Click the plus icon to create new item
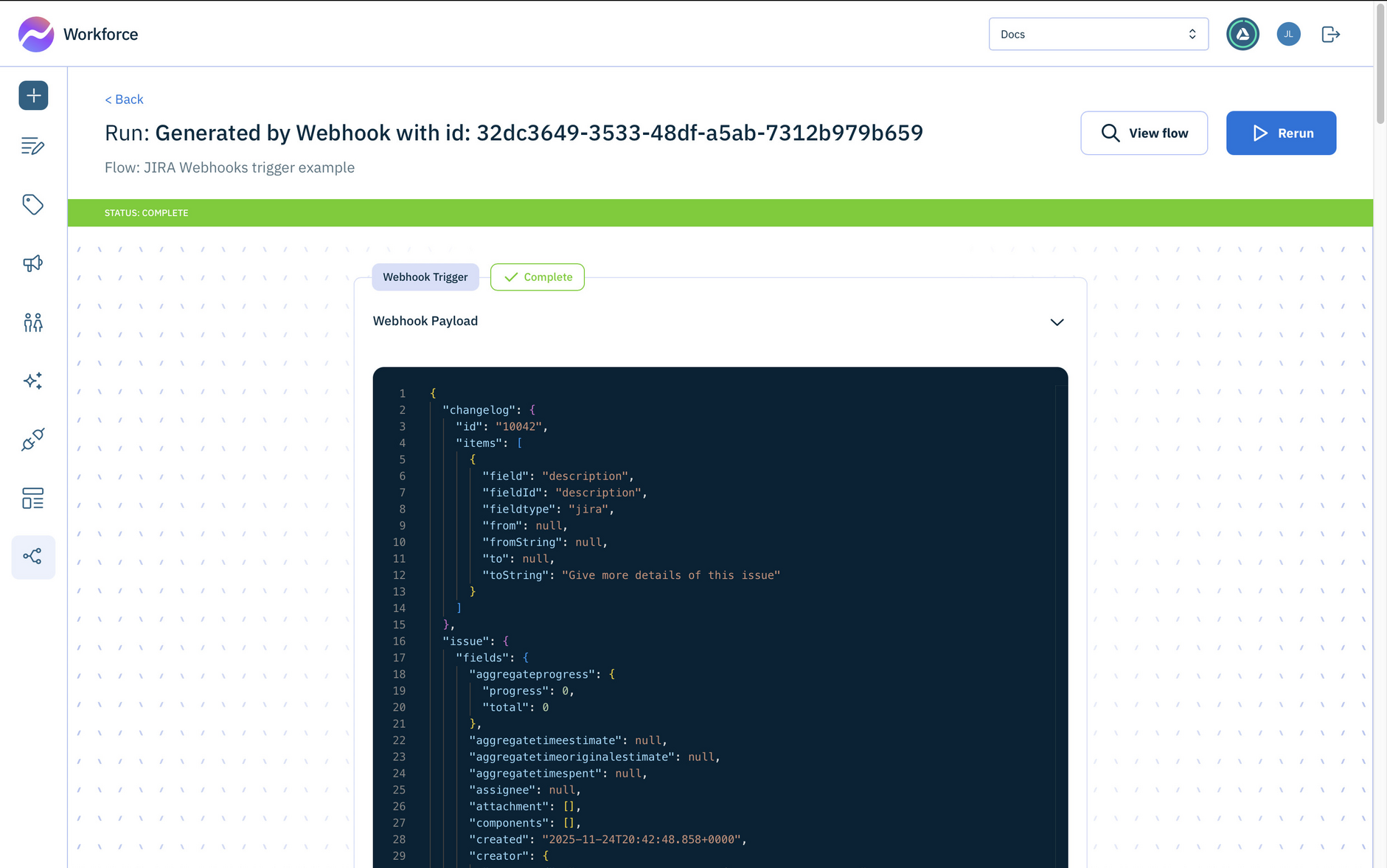Image resolution: width=1387 pixels, height=868 pixels. pyautogui.click(x=33, y=95)
